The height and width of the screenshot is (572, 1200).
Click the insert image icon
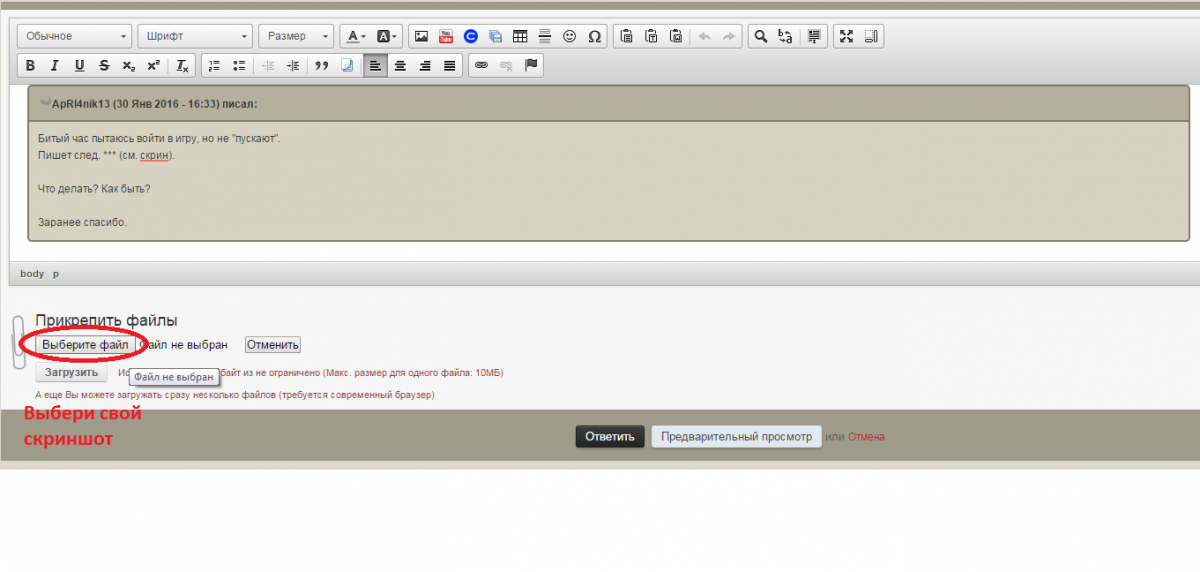tap(421, 37)
